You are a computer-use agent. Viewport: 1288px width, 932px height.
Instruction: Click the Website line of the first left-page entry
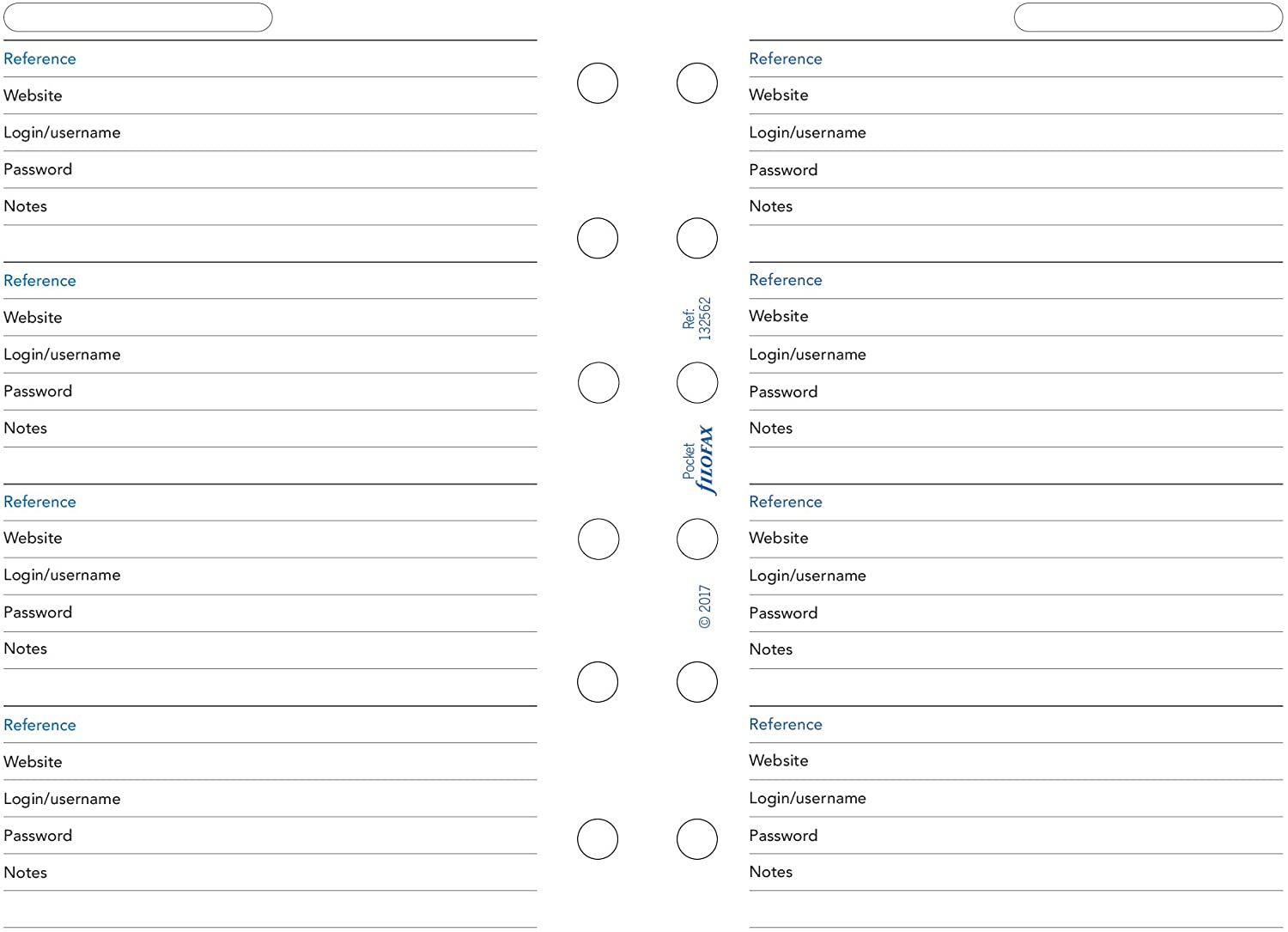pos(270,95)
